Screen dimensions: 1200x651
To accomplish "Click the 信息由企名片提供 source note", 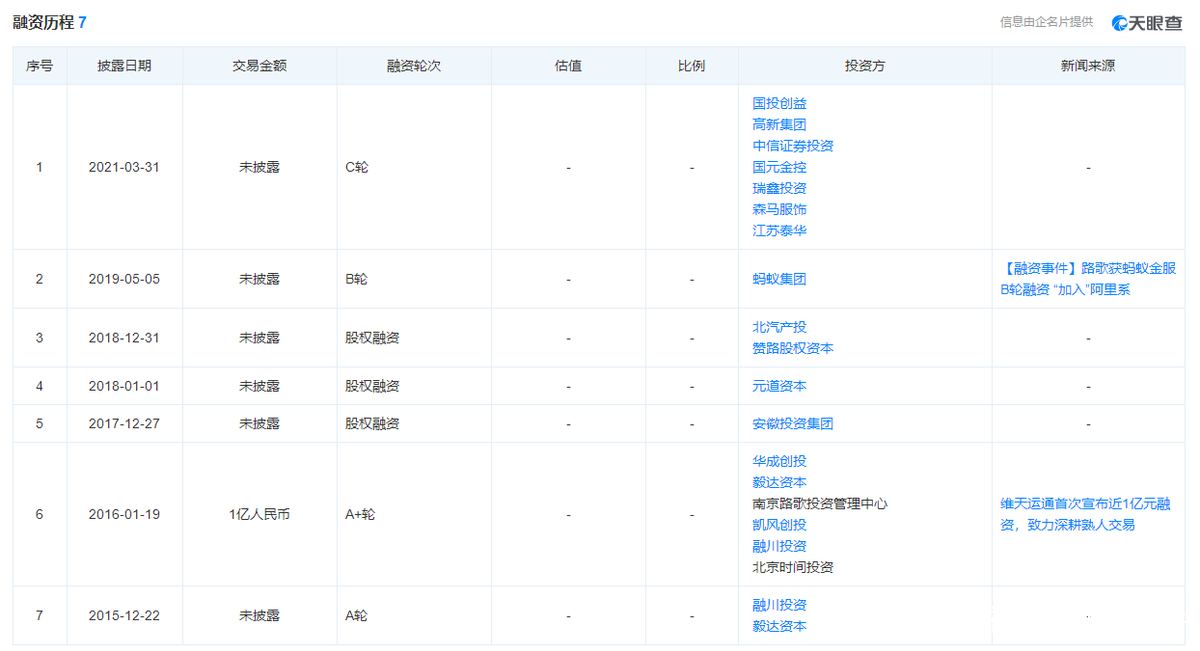I will pos(1046,22).
